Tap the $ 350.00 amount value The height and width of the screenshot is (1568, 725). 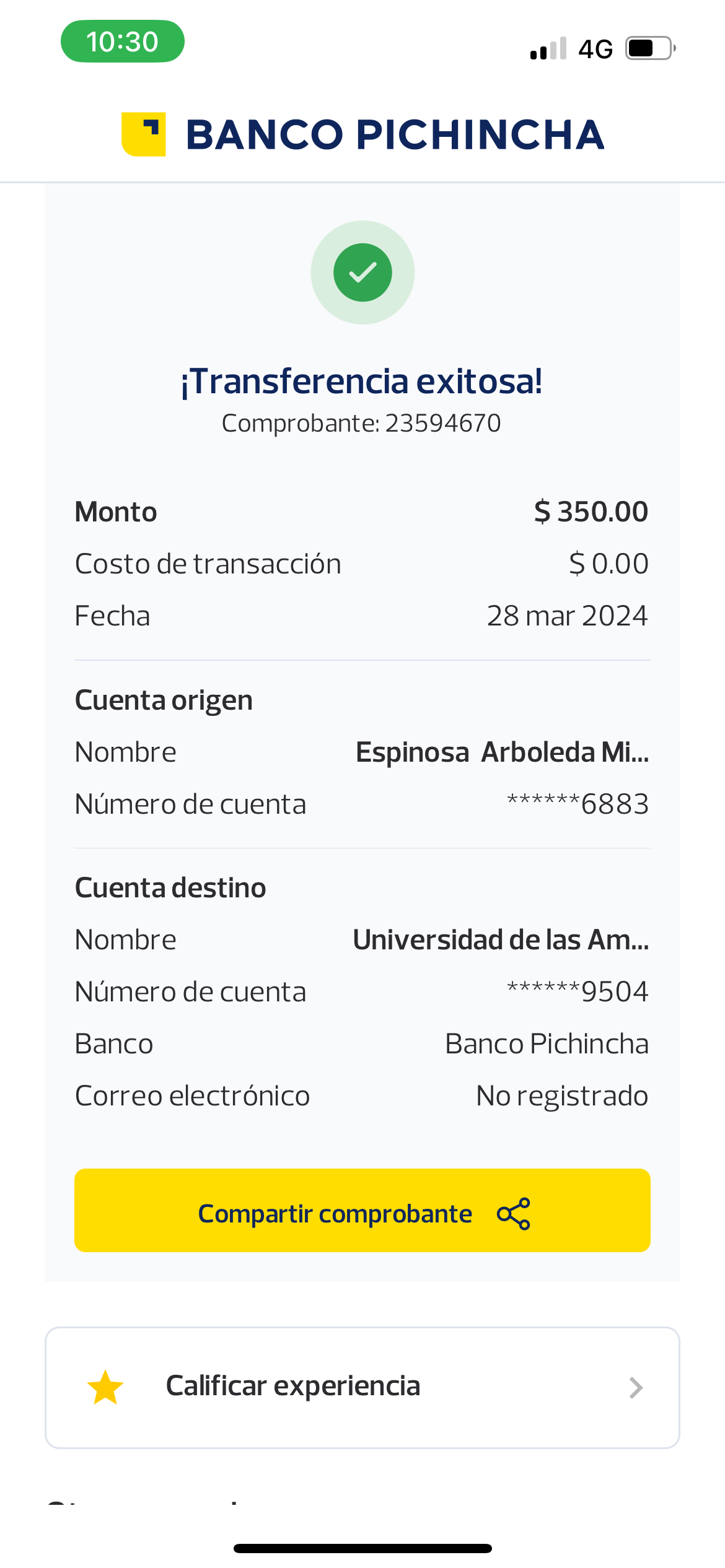point(591,512)
